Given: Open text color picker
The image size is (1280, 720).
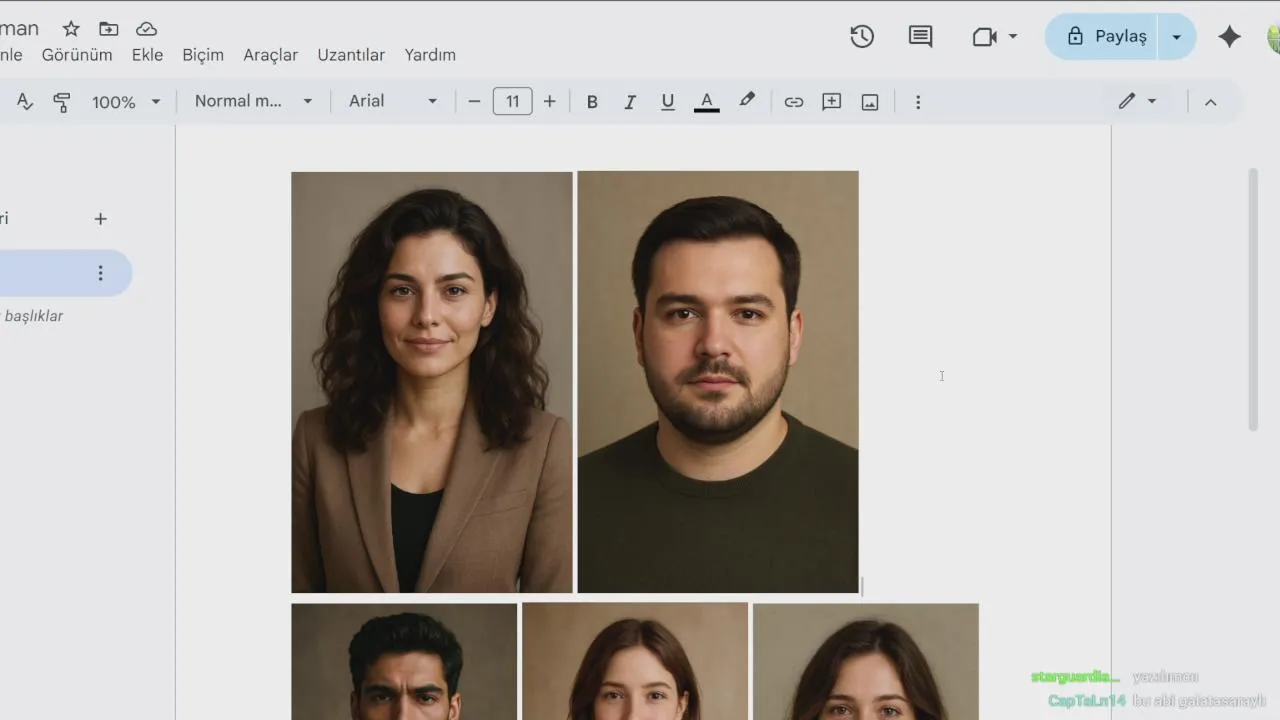Looking at the screenshot, I should [x=707, y=102].
